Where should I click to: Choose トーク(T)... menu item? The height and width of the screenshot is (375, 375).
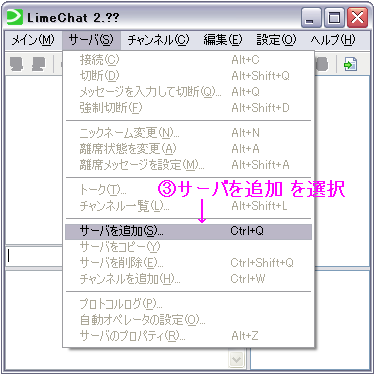pos(188,190)
